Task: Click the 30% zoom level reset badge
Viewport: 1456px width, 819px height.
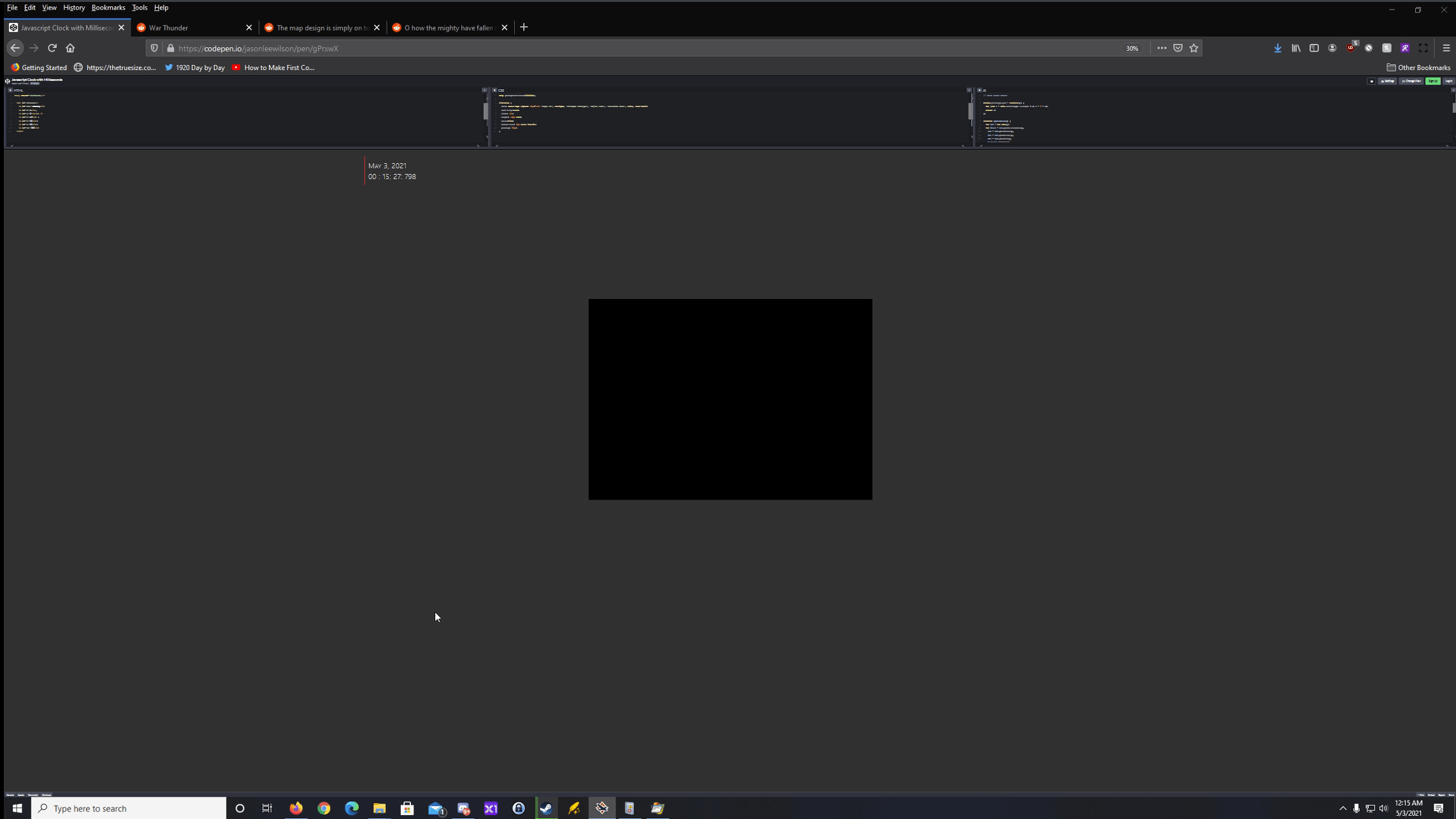Action: 1132,48
